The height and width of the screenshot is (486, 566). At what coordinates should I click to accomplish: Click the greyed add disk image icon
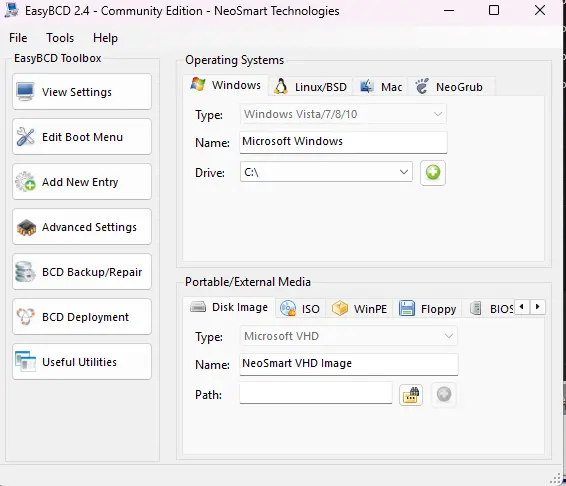coord(444,394)
